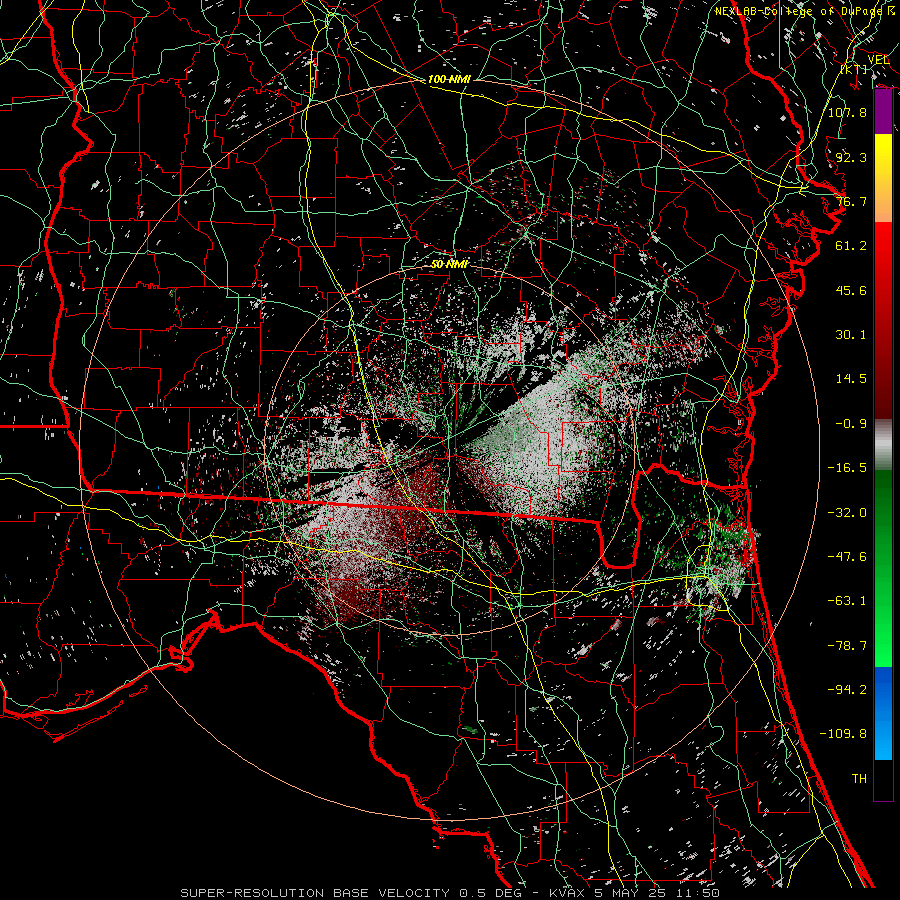Viewport: 900px width, 900px height.
Task: Select the 30.1 value on velocity scale
Action: 851,335
